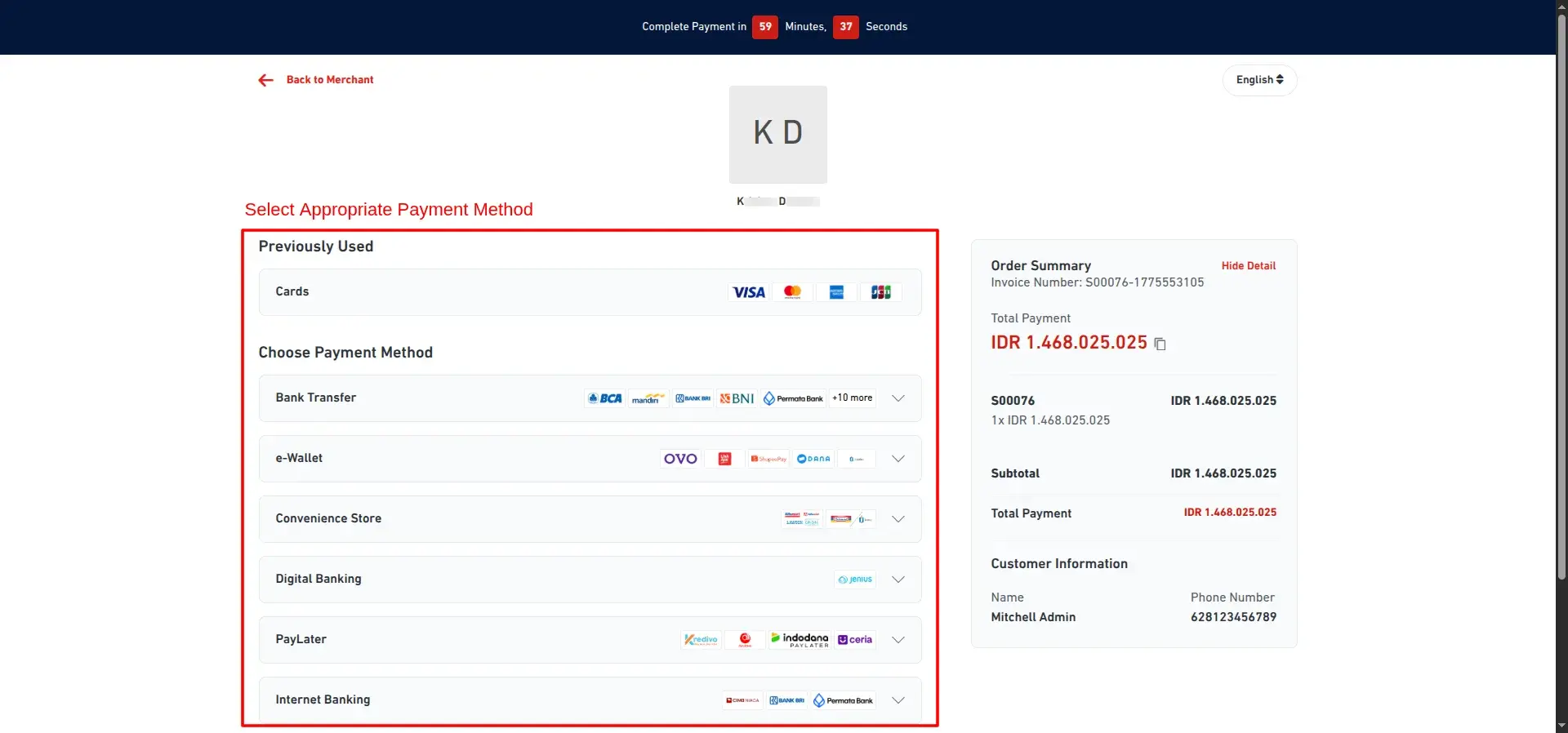The width and height of the screenshot is (1568, 733).
Task: Click the last e-Wallet logo after DANA
Action: point(856,459)
